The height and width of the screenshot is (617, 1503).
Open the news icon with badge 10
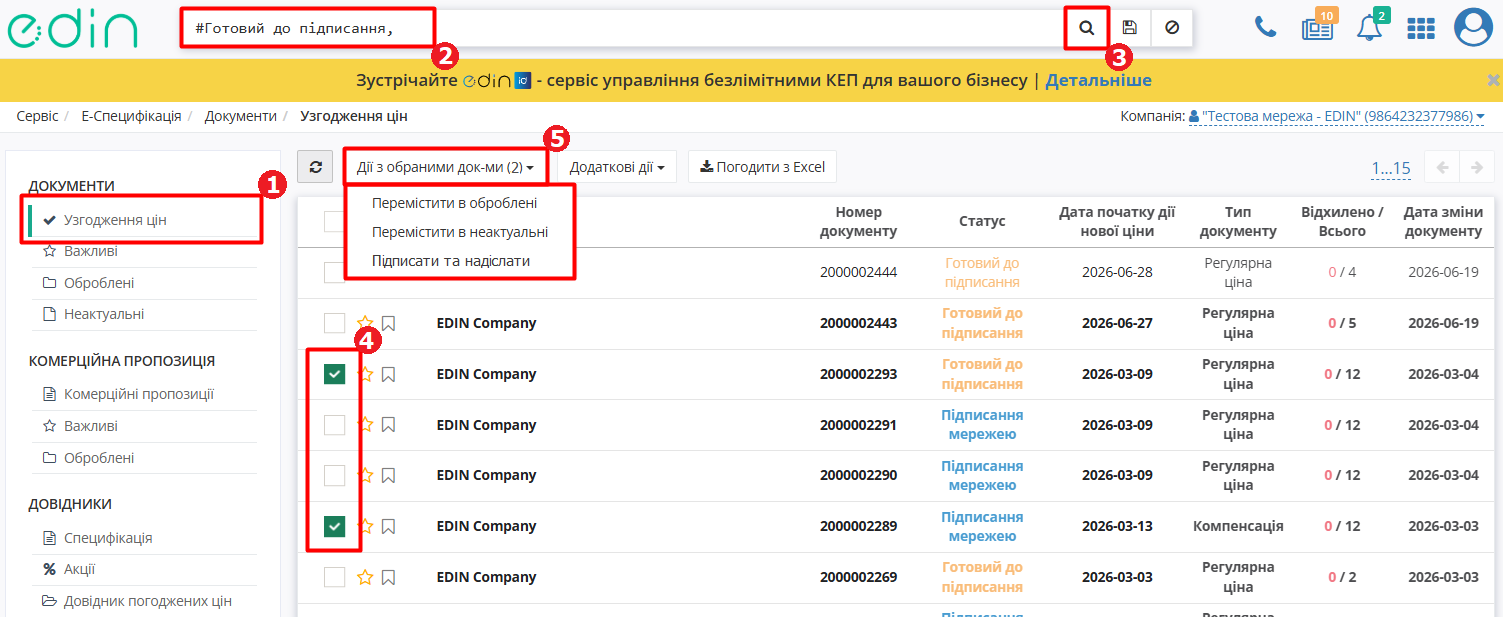pyautogui.click(x=1317, y=27)
